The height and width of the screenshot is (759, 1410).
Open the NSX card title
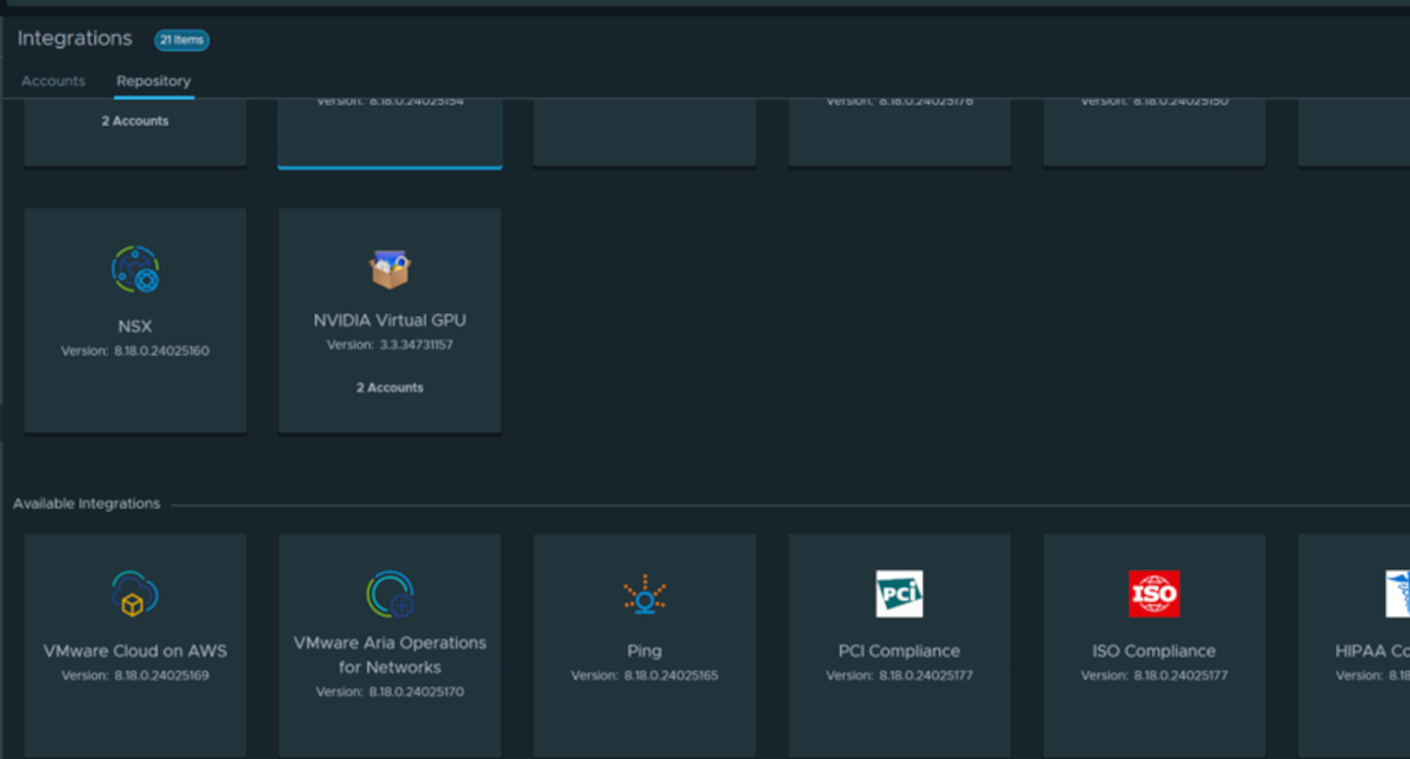tap(135, 327)
